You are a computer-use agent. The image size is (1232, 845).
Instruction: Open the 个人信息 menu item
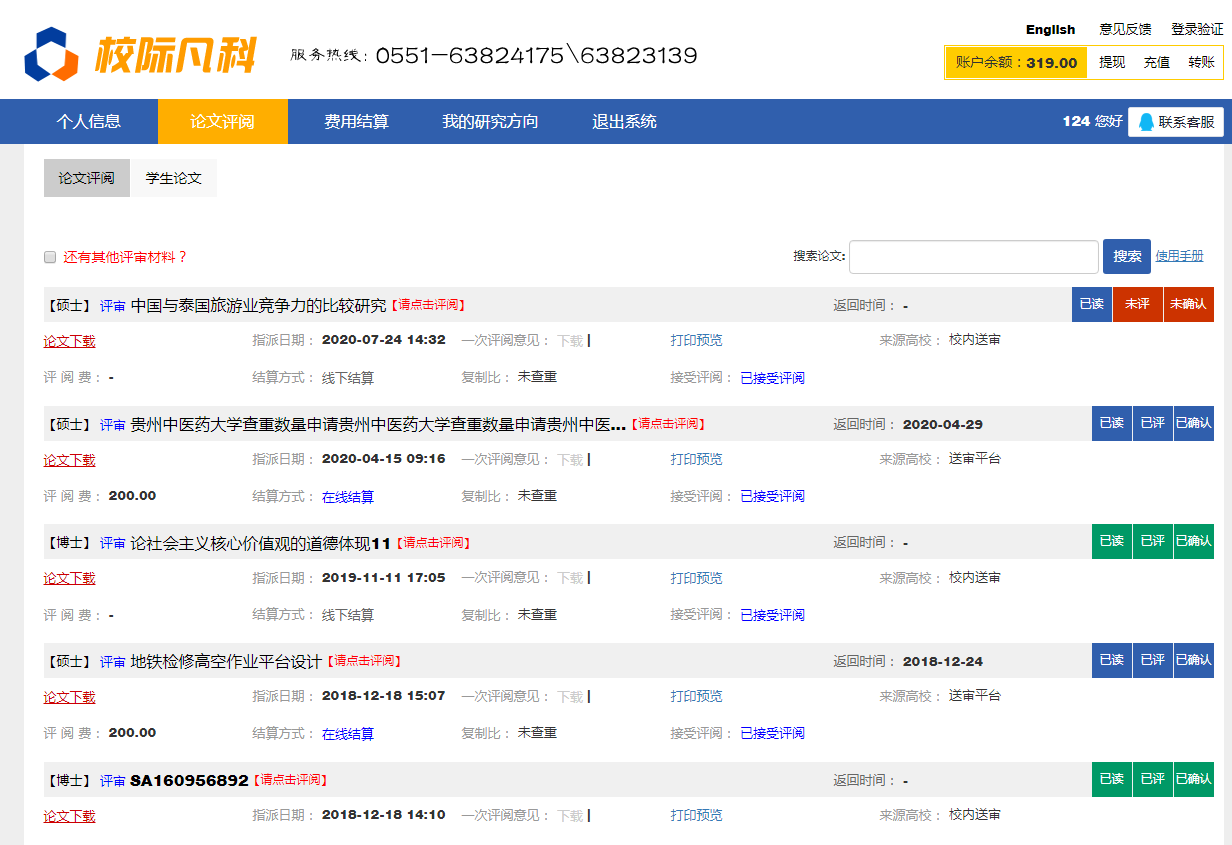point(89,122)
